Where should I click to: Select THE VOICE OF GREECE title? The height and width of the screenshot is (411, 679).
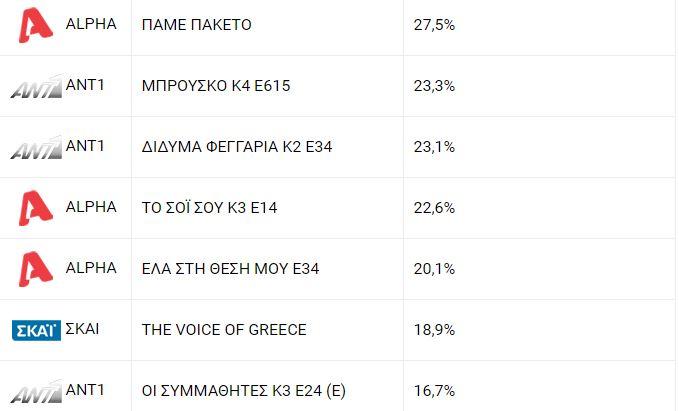224,330
